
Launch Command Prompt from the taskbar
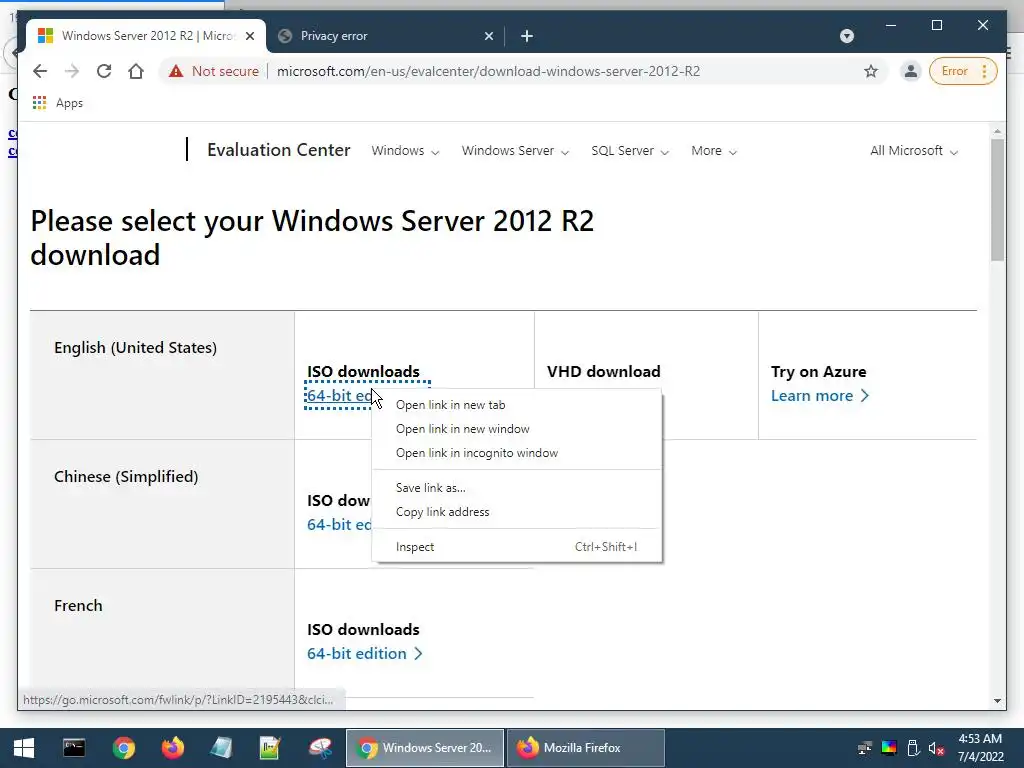[x=74, y=748]
